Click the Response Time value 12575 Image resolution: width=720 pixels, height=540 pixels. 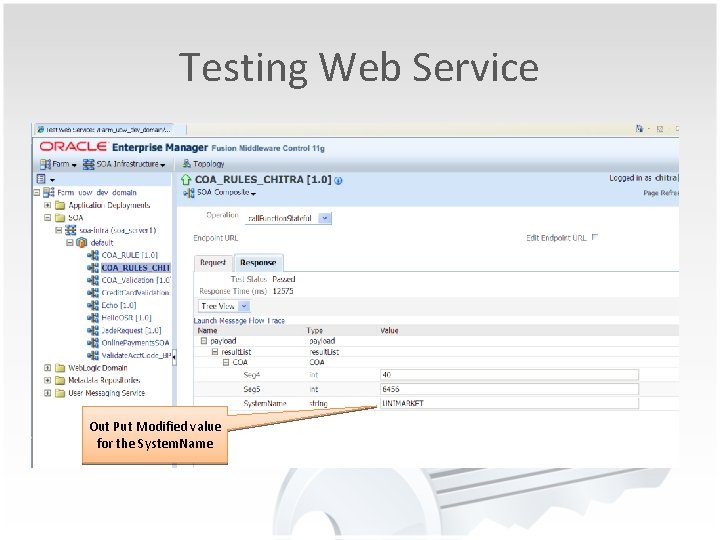(283, 291)
